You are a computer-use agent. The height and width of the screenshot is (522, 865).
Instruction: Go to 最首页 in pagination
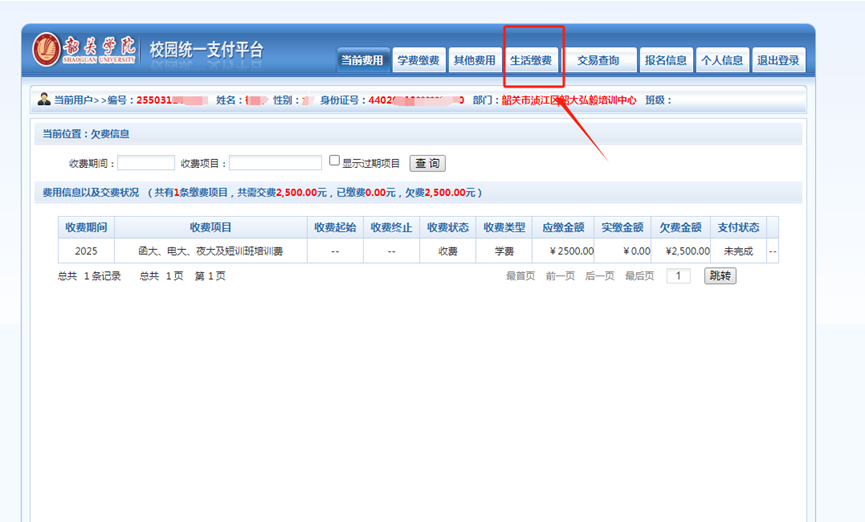[x=520, y=276]
